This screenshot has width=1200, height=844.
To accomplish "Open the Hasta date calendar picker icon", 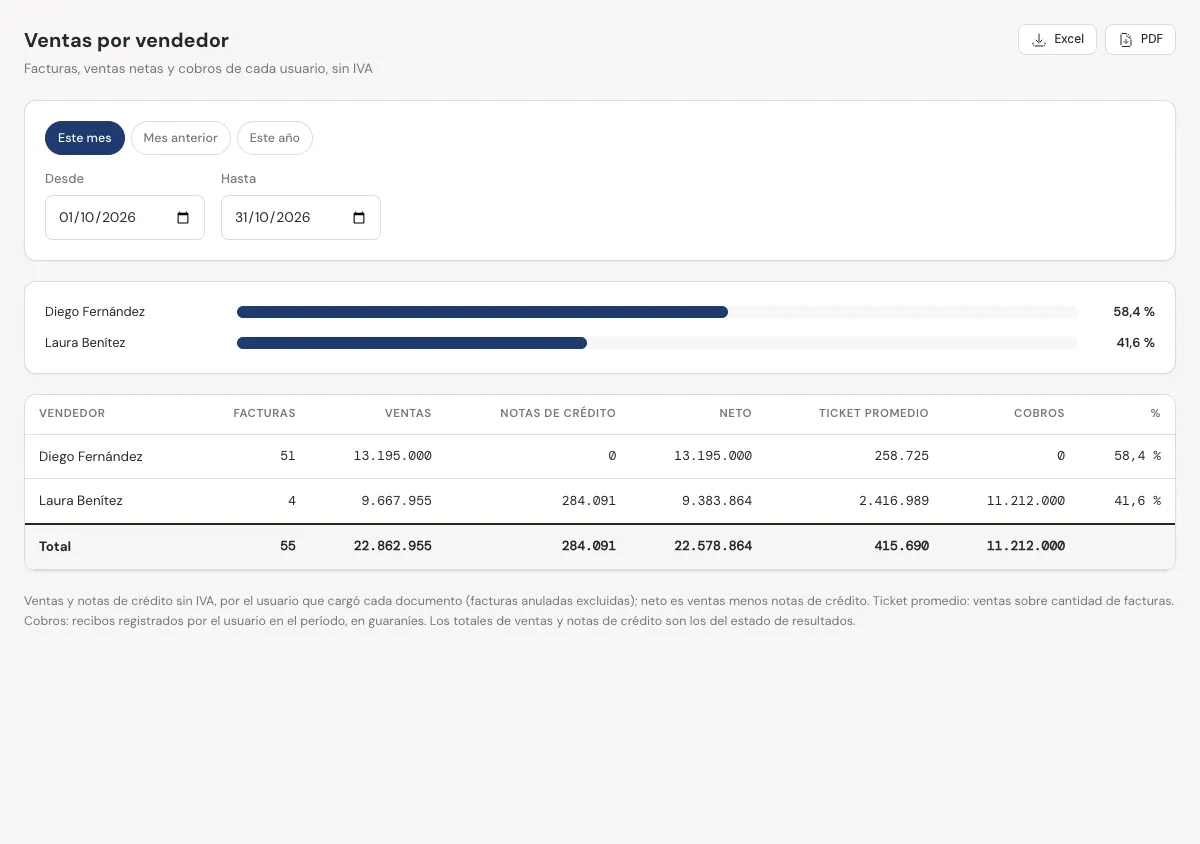I will click(359, 218).
